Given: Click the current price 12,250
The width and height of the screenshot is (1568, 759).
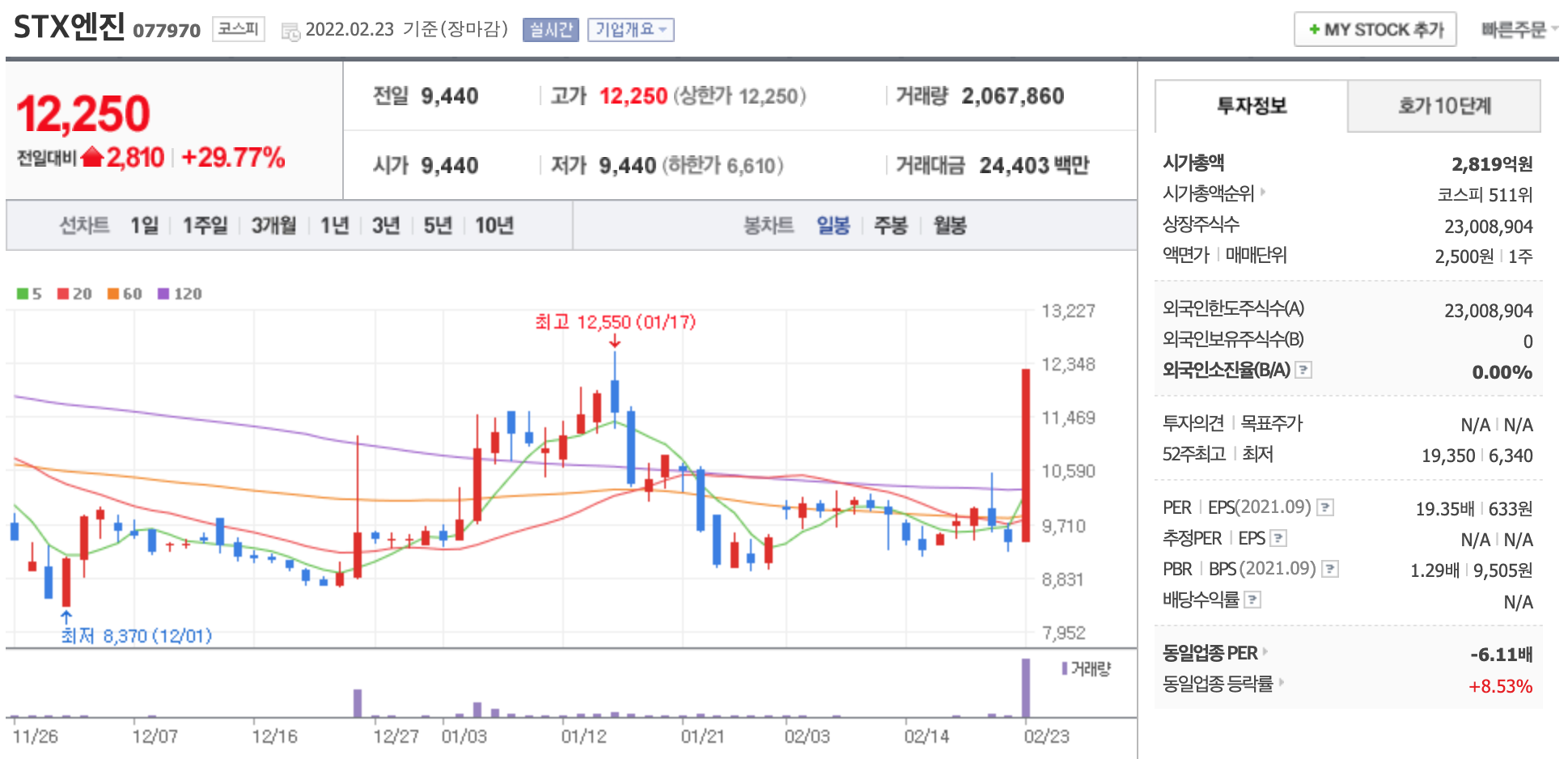Looking at the screenshot, I should pyautogui.click(x=83, y=113).
